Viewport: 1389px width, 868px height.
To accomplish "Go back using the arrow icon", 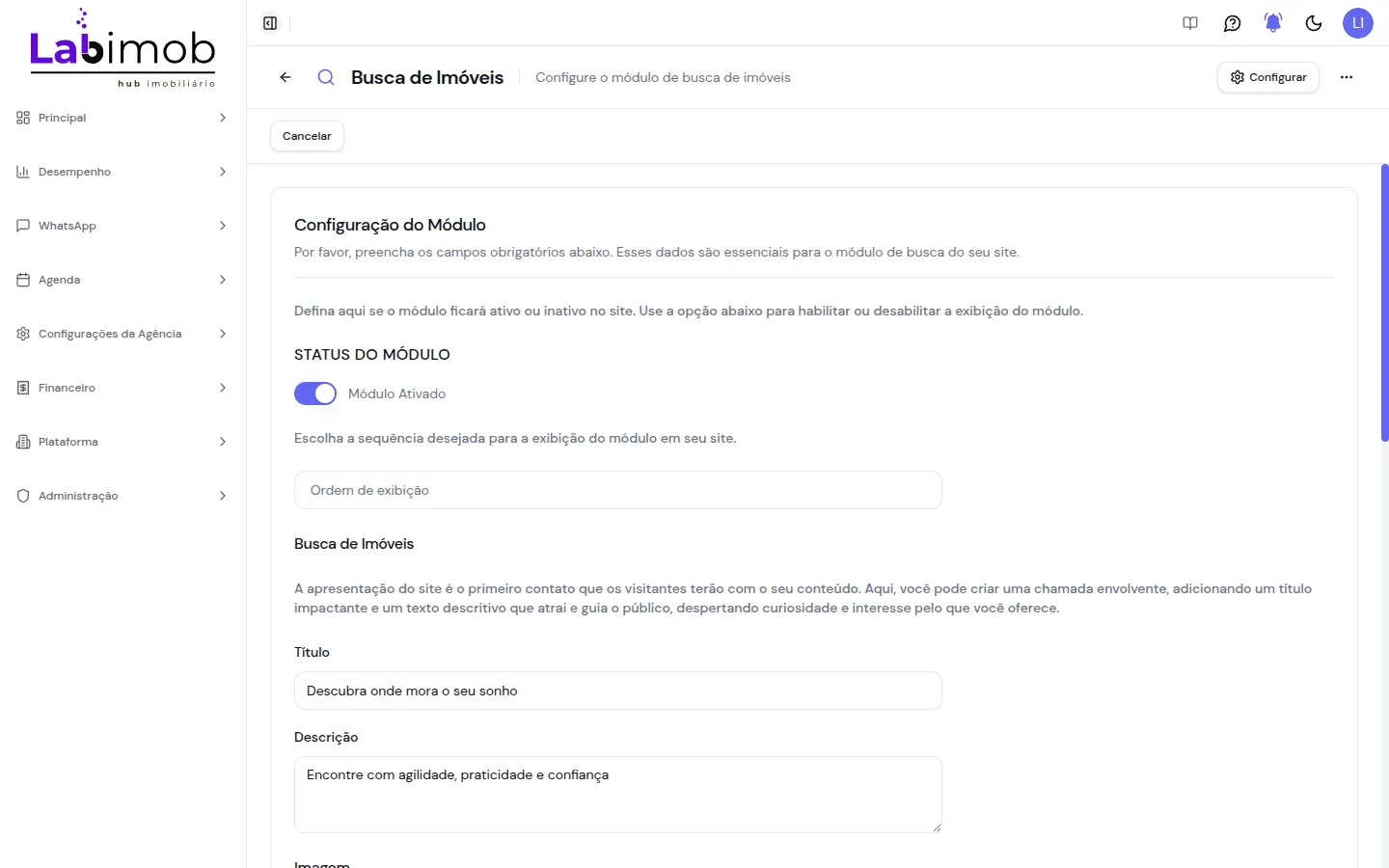I will pyautogui.click(x=286, y=77).
